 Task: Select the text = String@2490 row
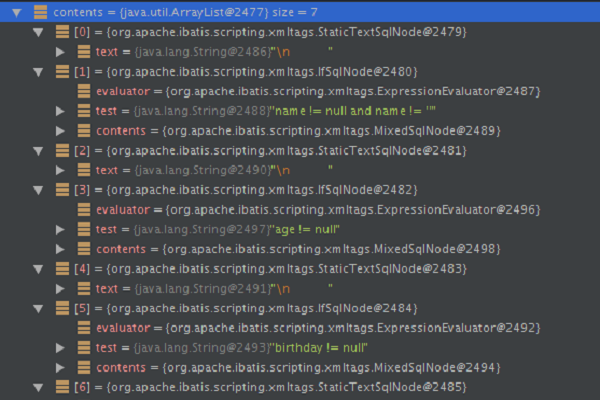point(300,170)
